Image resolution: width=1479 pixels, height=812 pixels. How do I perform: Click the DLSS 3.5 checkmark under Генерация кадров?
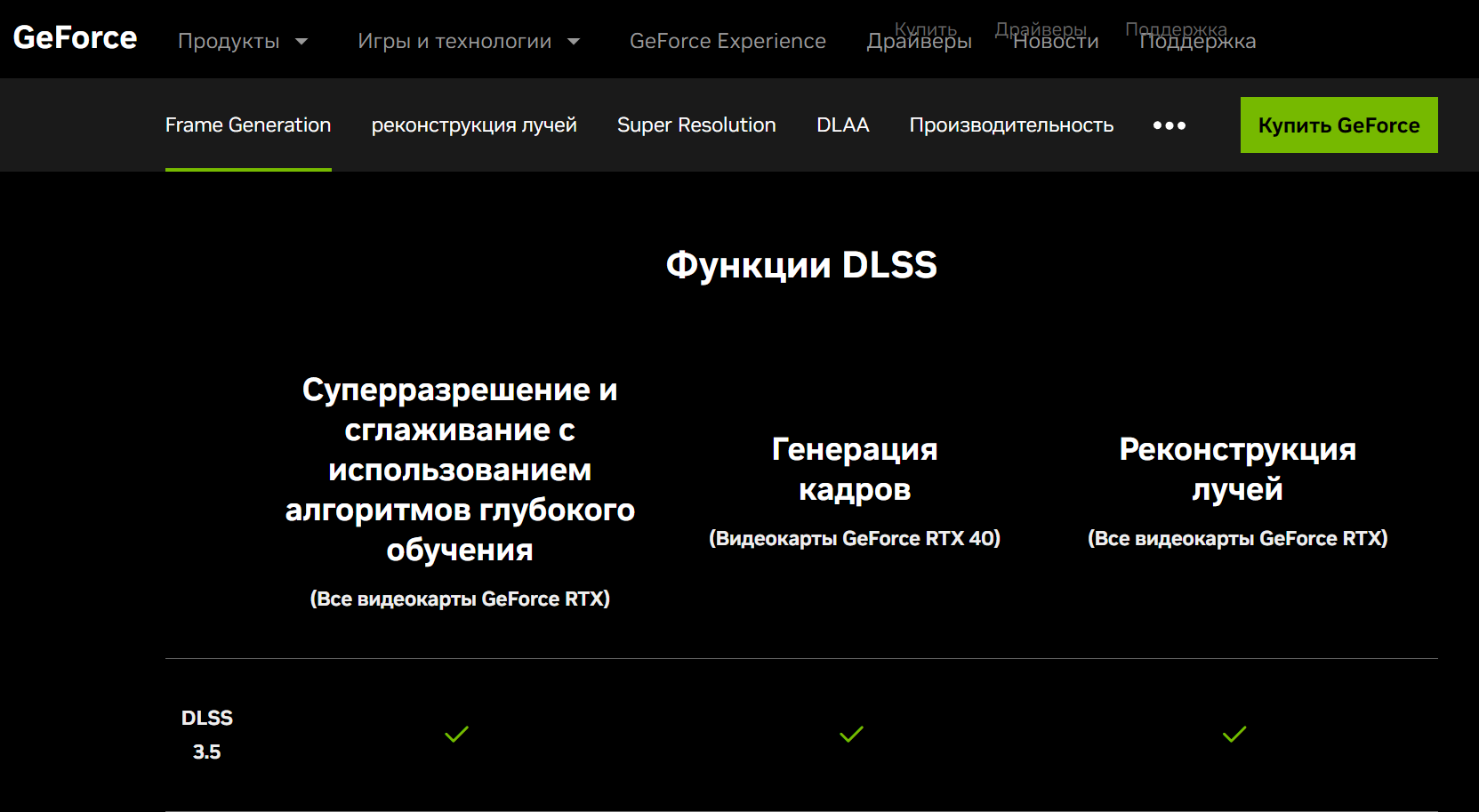851,735
